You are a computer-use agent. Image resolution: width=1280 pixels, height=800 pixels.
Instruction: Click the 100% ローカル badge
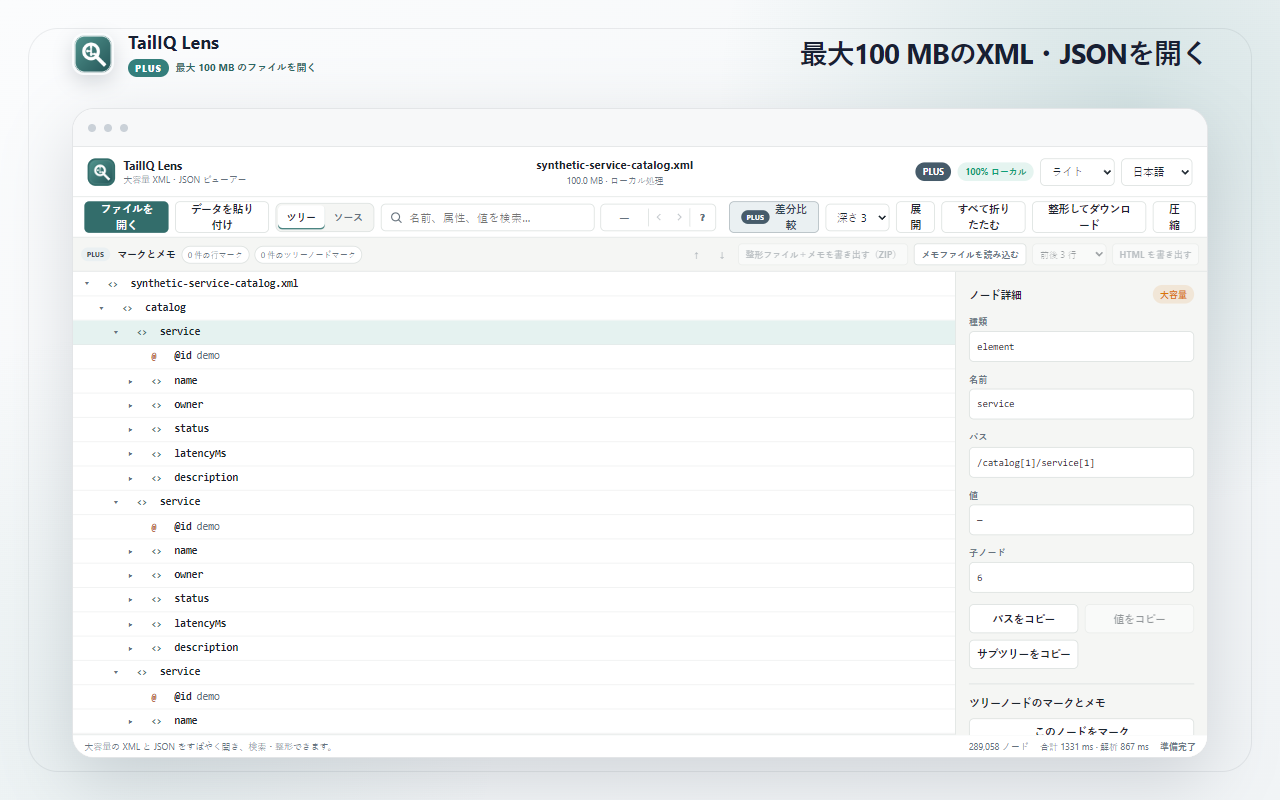click(x=995, y=172)
